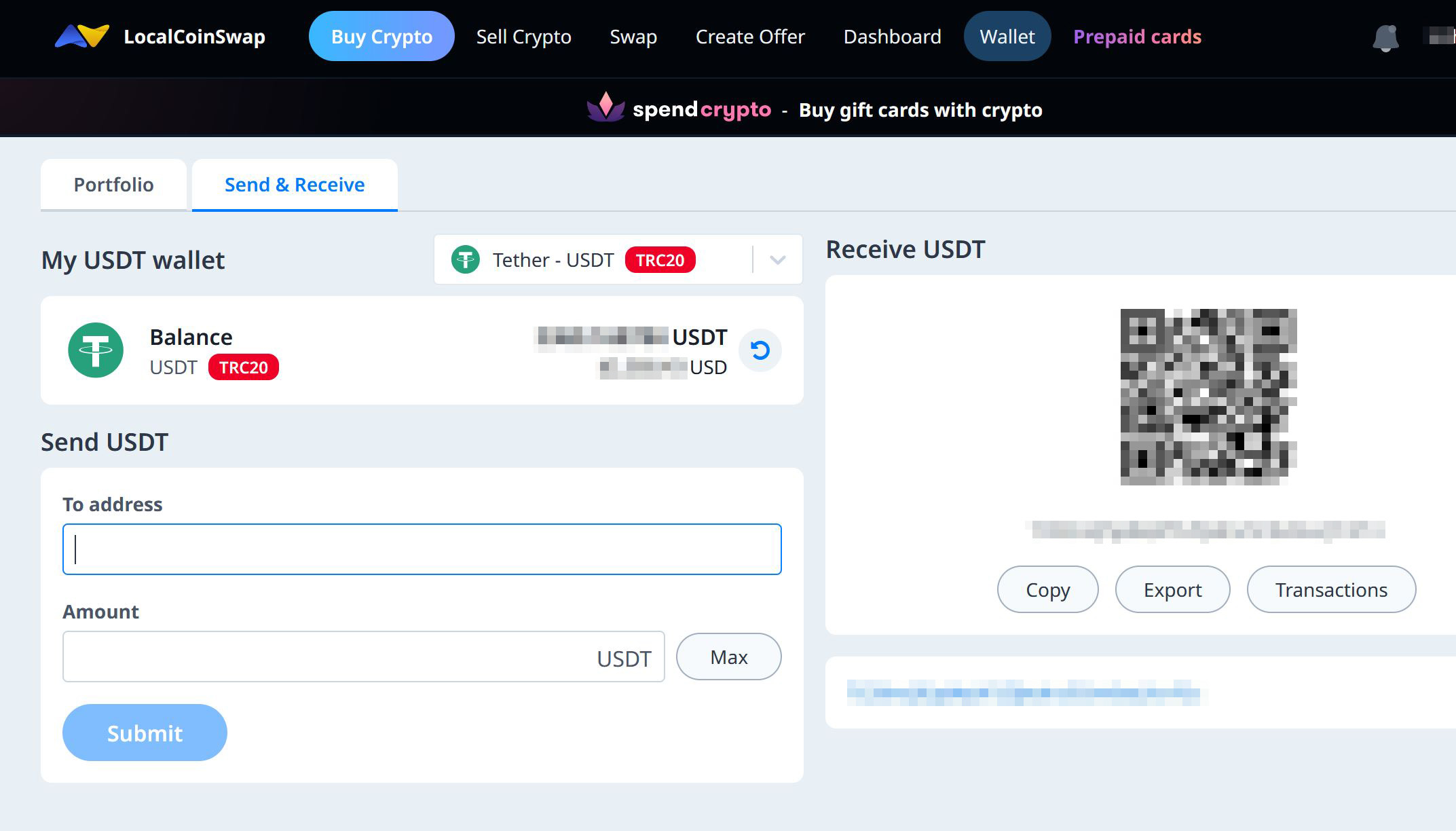This screenshot has width=1456, height=831.
Task: Click the TRC20 badge under Balance
Action: point(243,367)
